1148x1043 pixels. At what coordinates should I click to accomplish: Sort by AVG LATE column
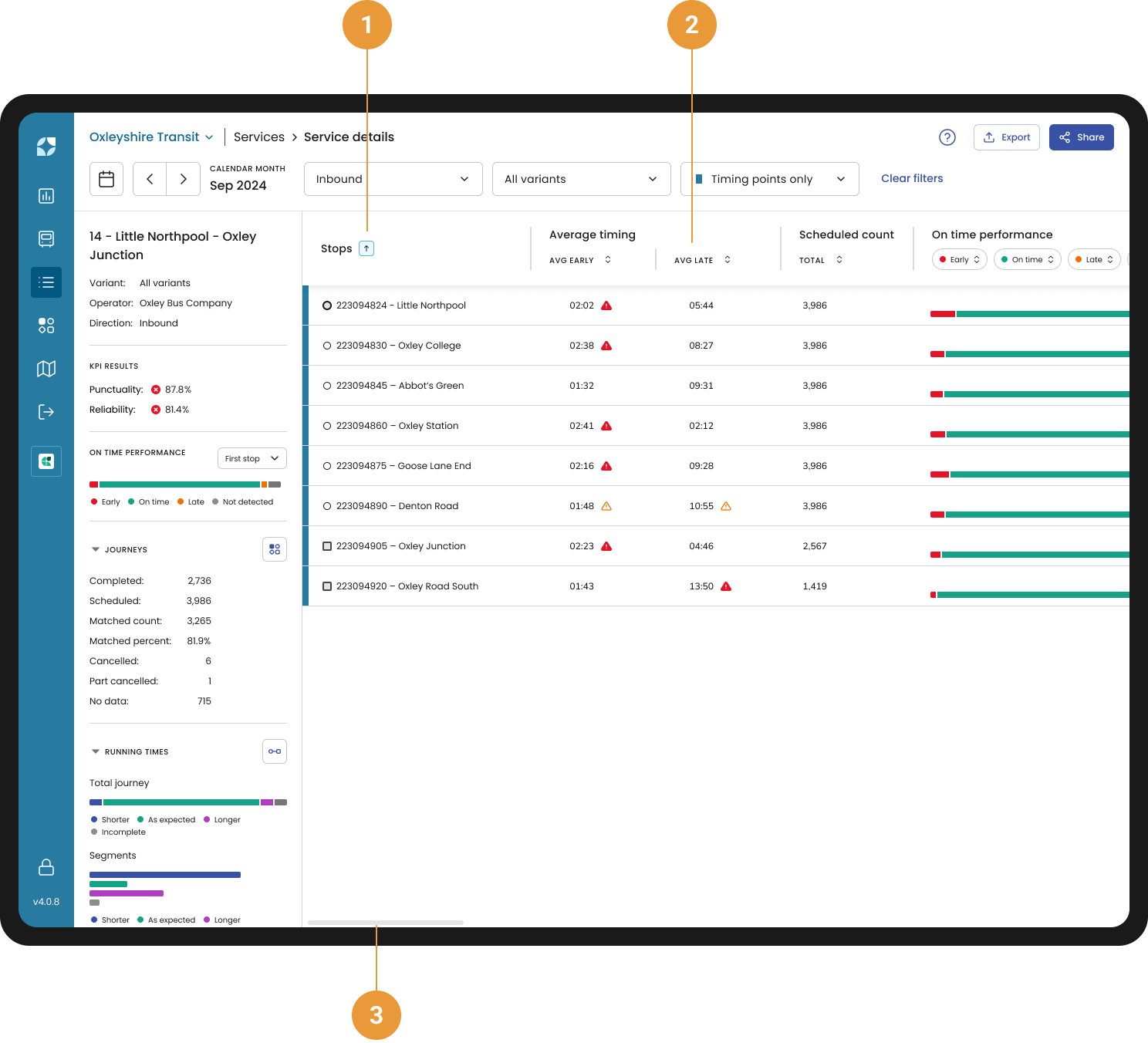pyautogui.click(x=728, y=260)
